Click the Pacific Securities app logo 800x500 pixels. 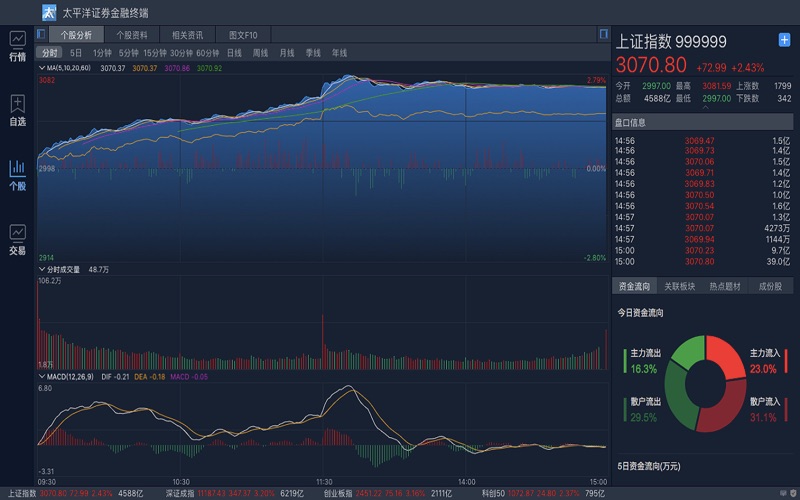[x=49, y=13]
